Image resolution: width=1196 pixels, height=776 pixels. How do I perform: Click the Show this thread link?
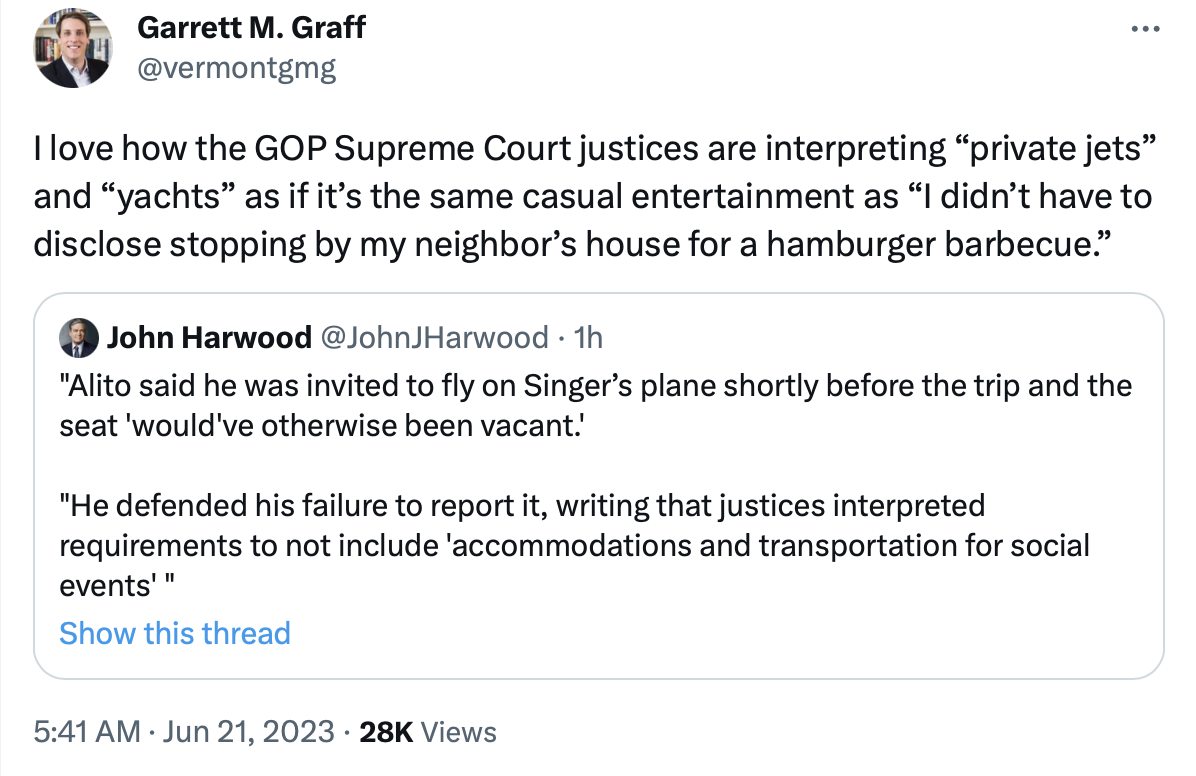[x=175, y=633]
